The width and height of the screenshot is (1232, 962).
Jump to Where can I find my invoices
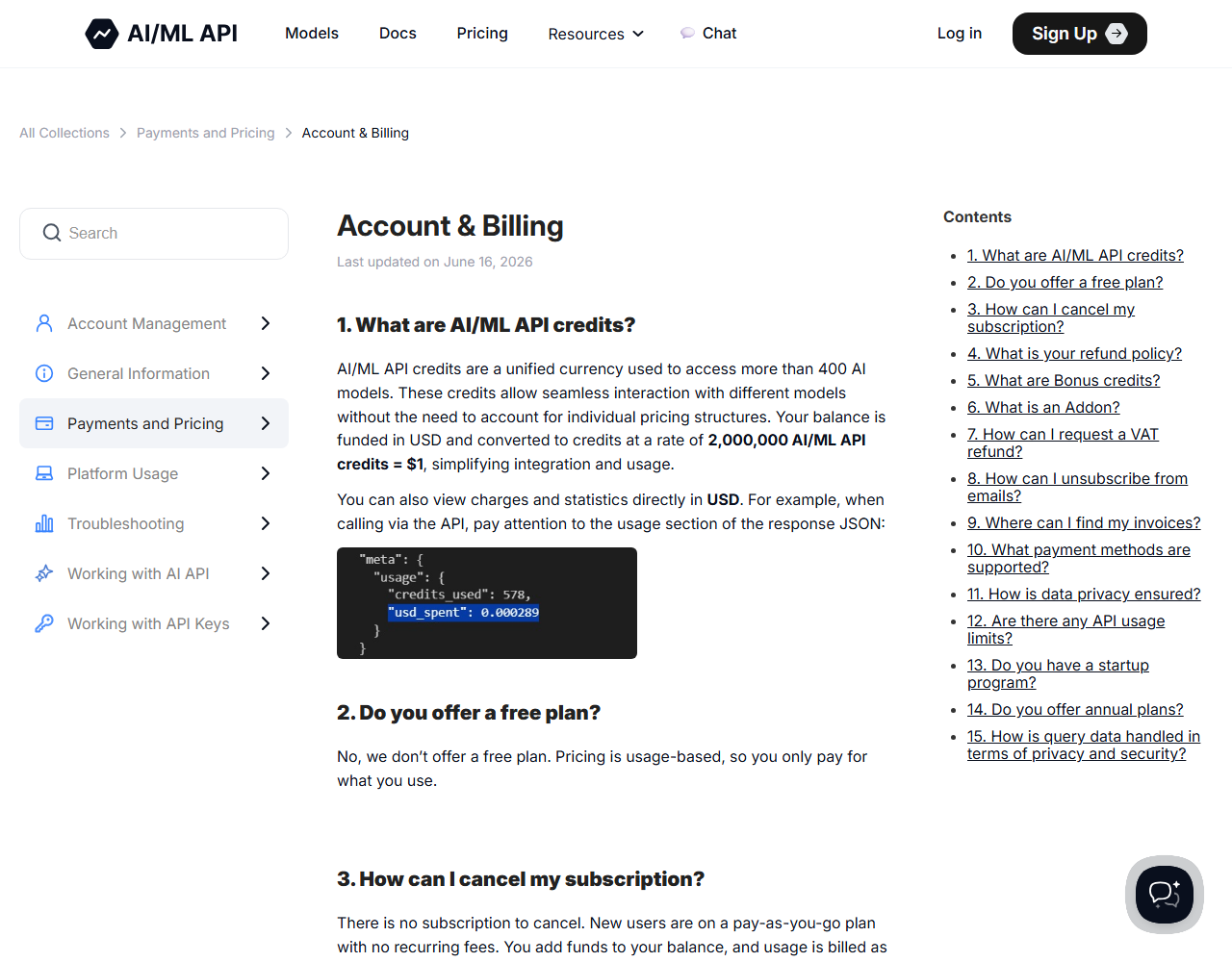[x=1084, y=522]
